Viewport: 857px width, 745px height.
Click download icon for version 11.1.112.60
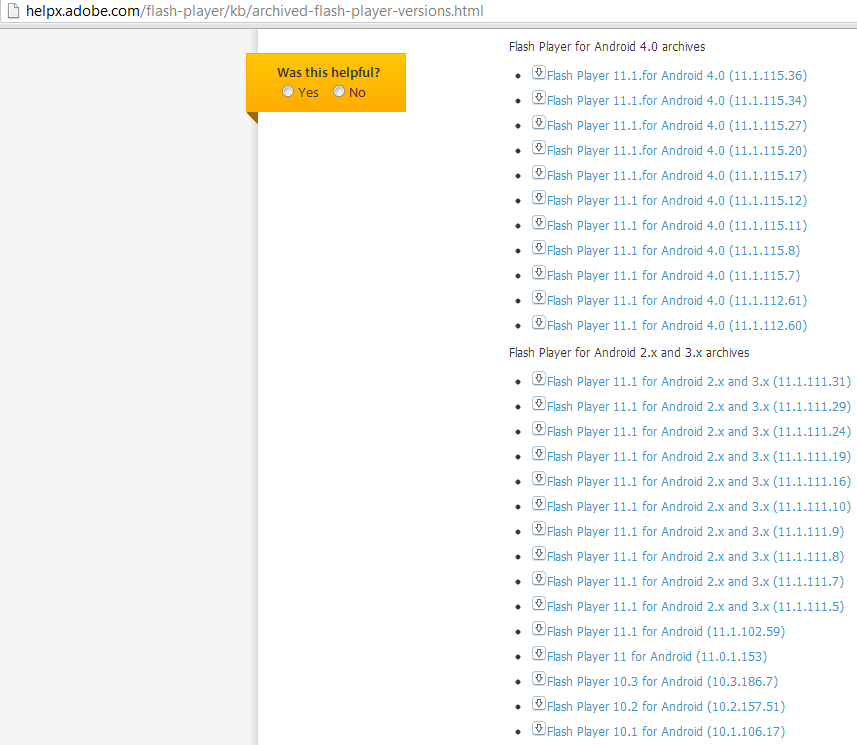539,322
